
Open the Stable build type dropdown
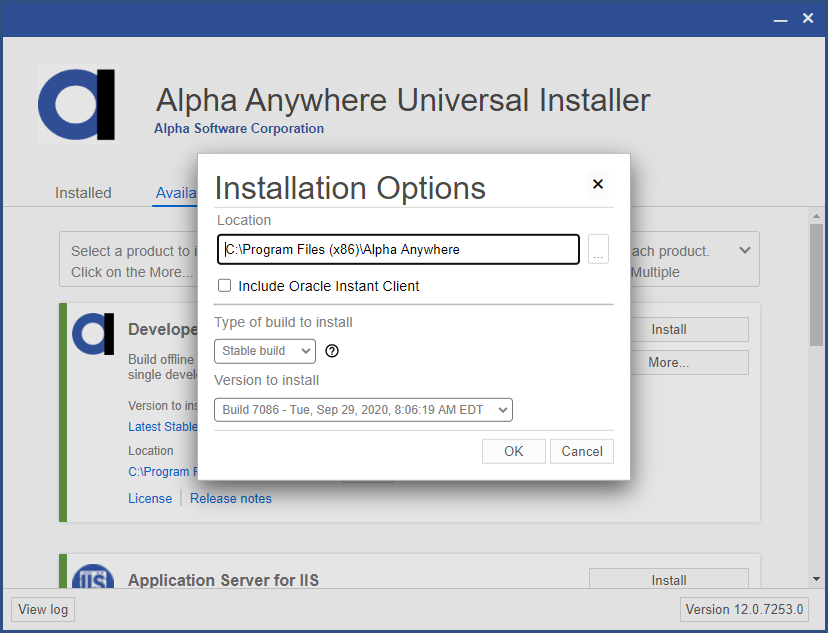(265, 351)
